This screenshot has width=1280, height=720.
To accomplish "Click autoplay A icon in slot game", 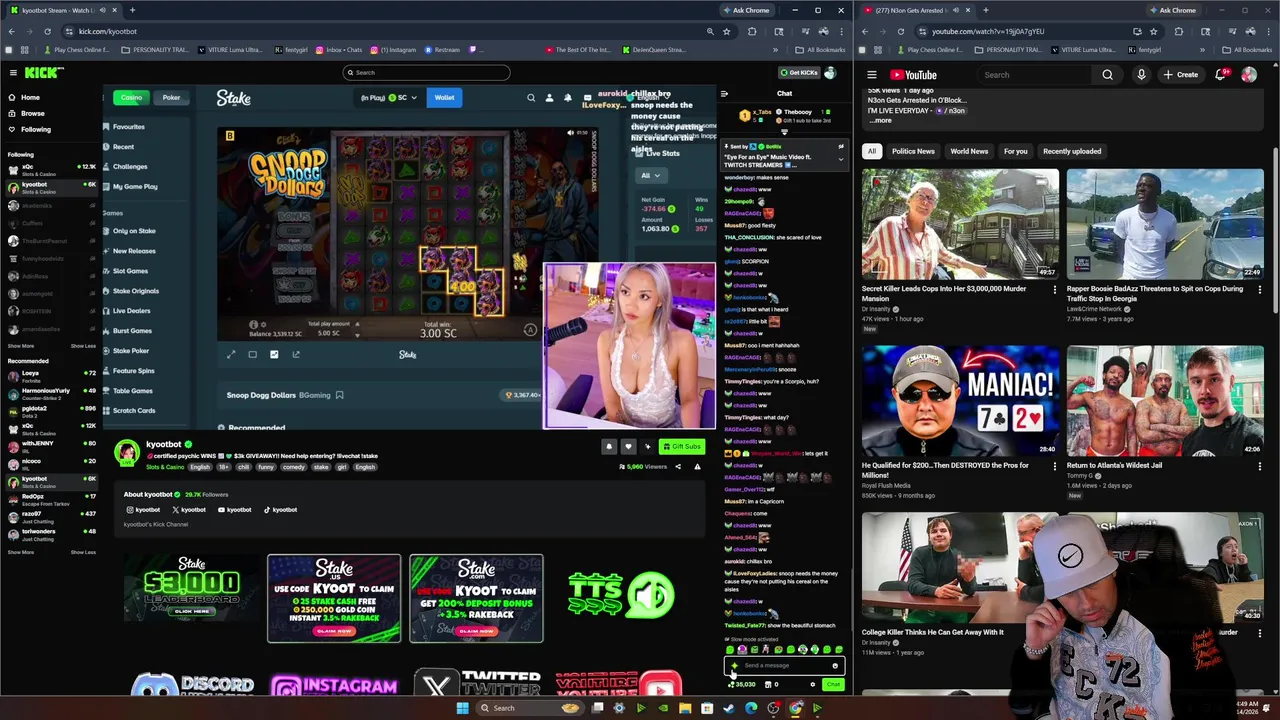I will 530,329.
